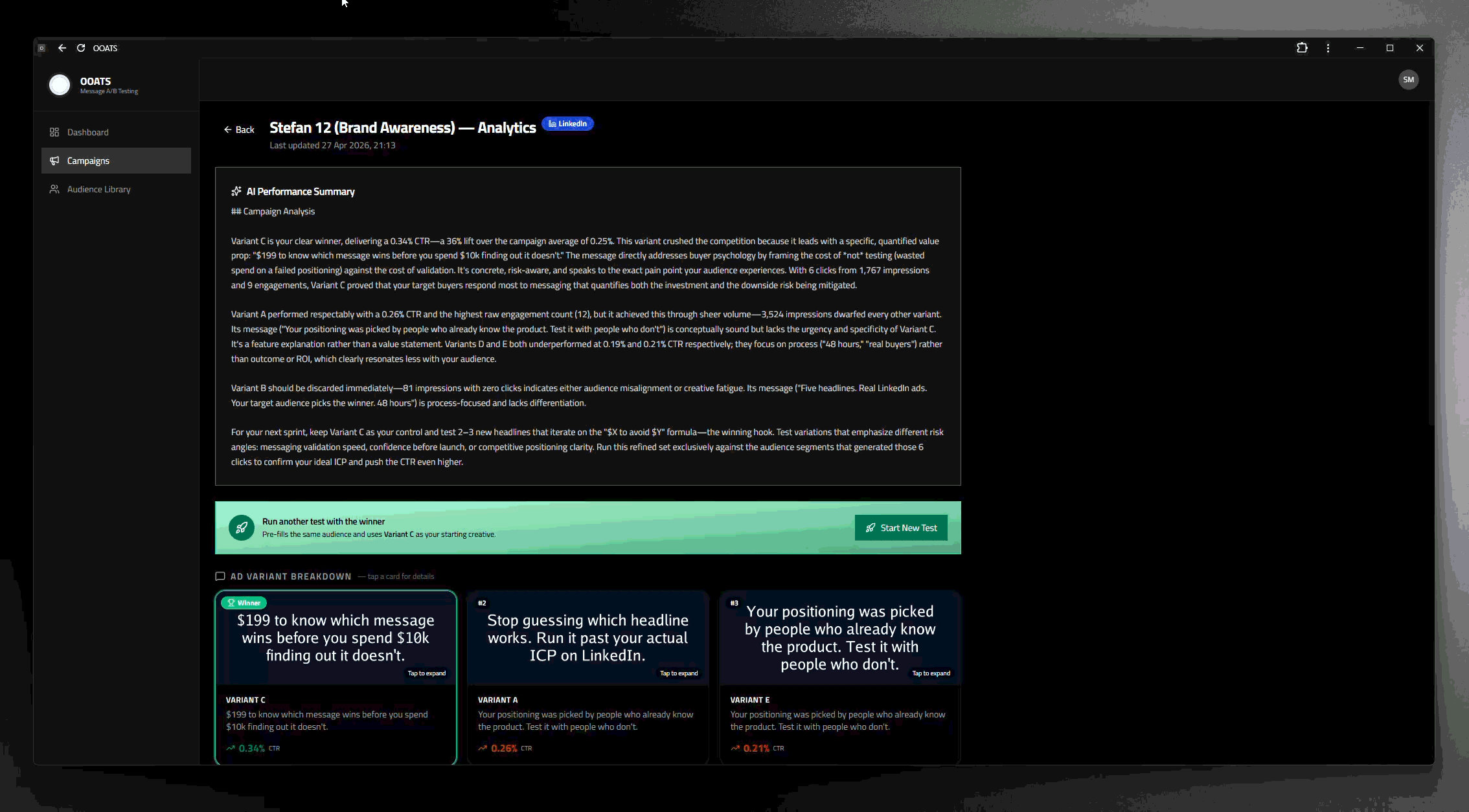
Task: Click the Variant E 0.21% trend icon
Action: [x=735, y=748]
